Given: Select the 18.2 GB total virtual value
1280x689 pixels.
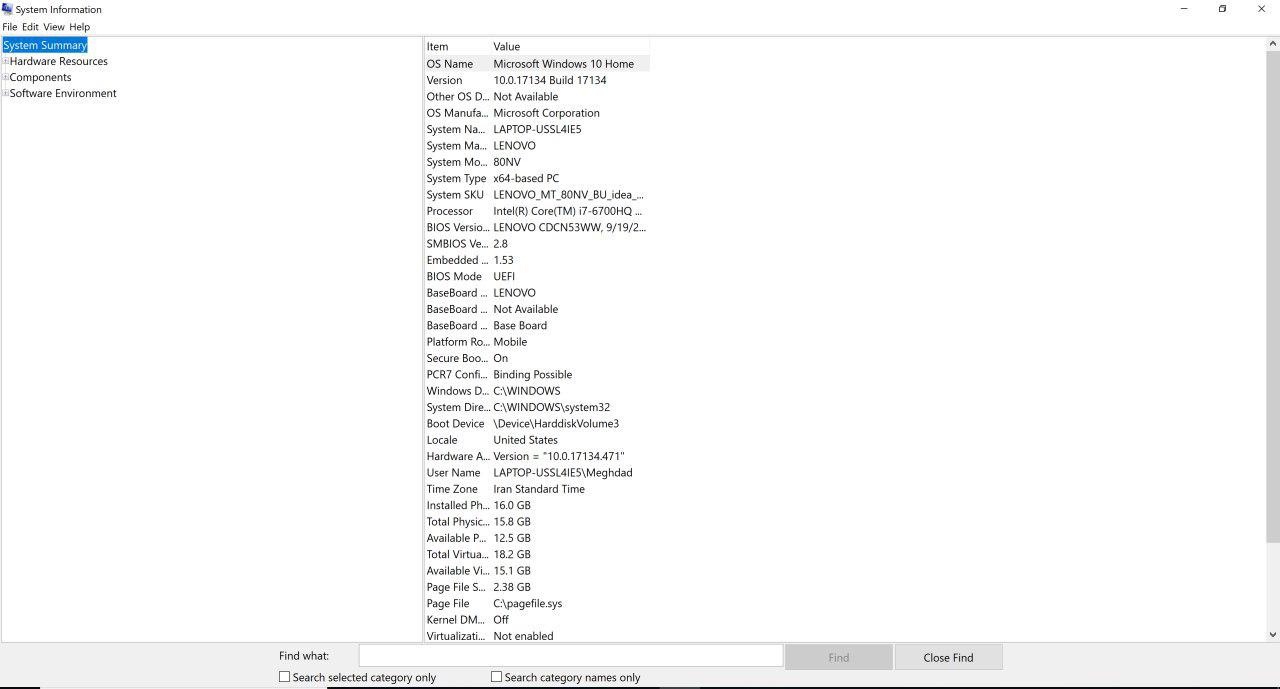Looking at the screenshot, I should [512, 554].
